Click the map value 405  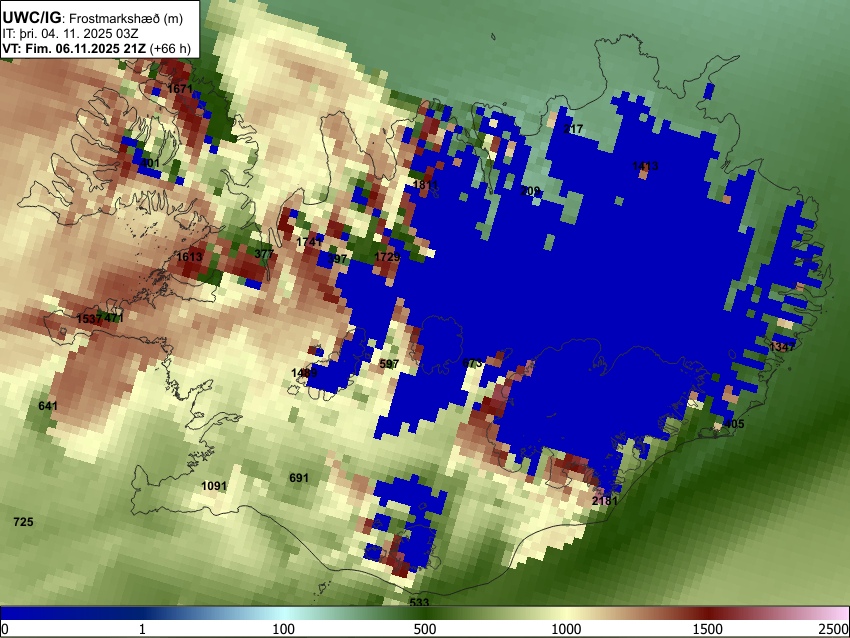point(735,424)
